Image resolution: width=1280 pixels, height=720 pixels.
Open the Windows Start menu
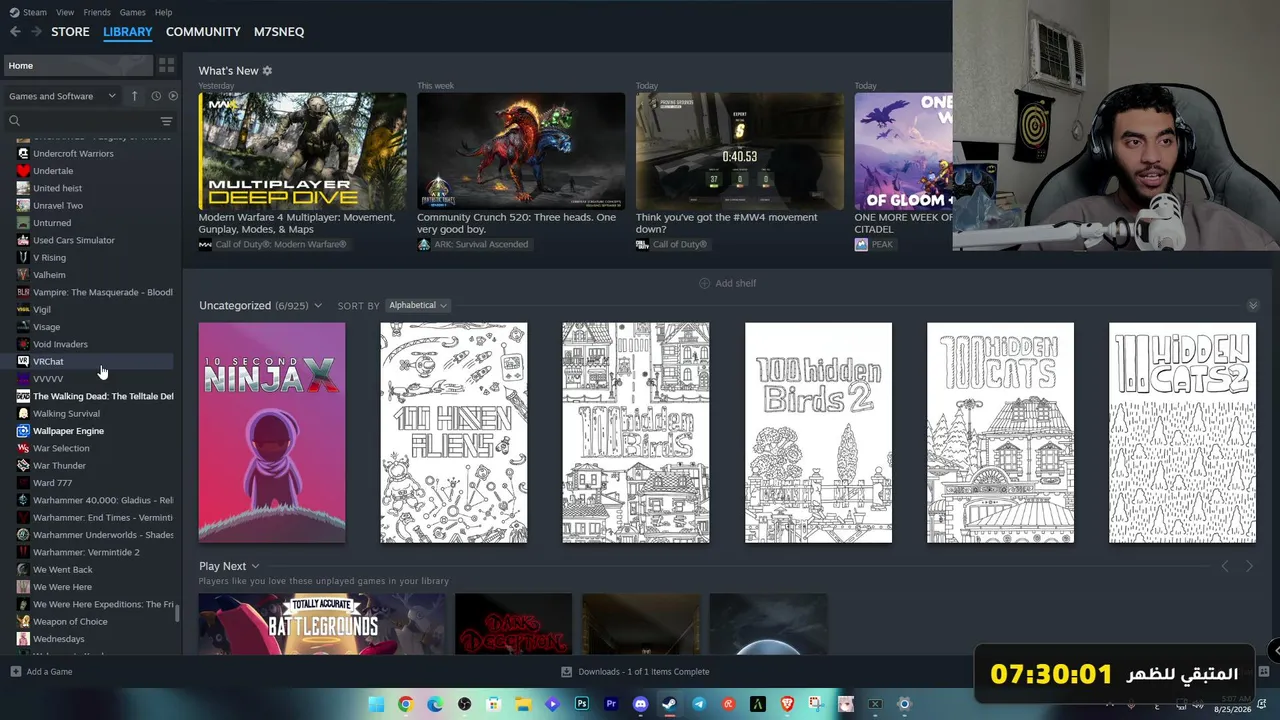(377, 704)
